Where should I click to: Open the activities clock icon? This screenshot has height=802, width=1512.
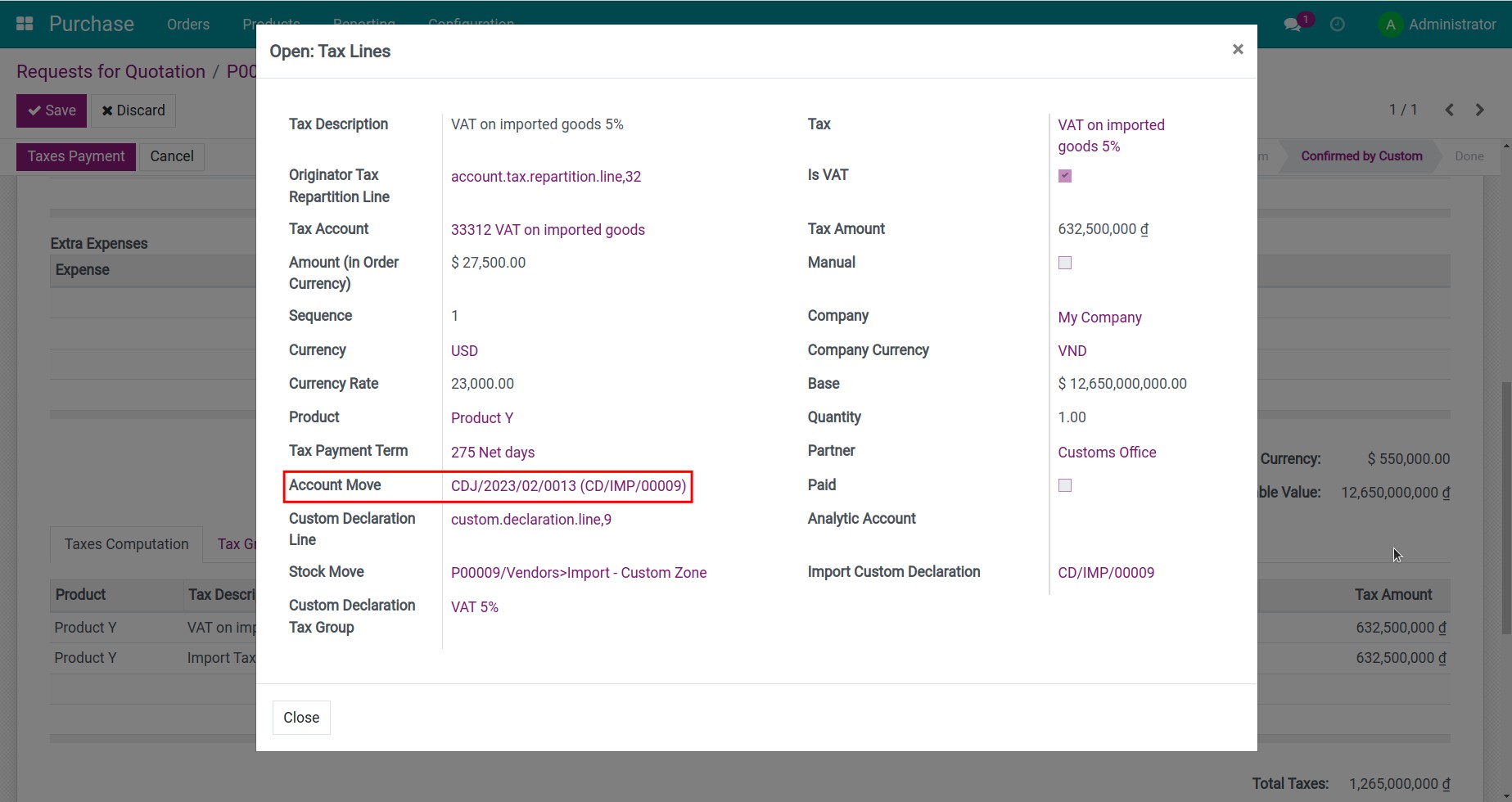click(1337, 25)
